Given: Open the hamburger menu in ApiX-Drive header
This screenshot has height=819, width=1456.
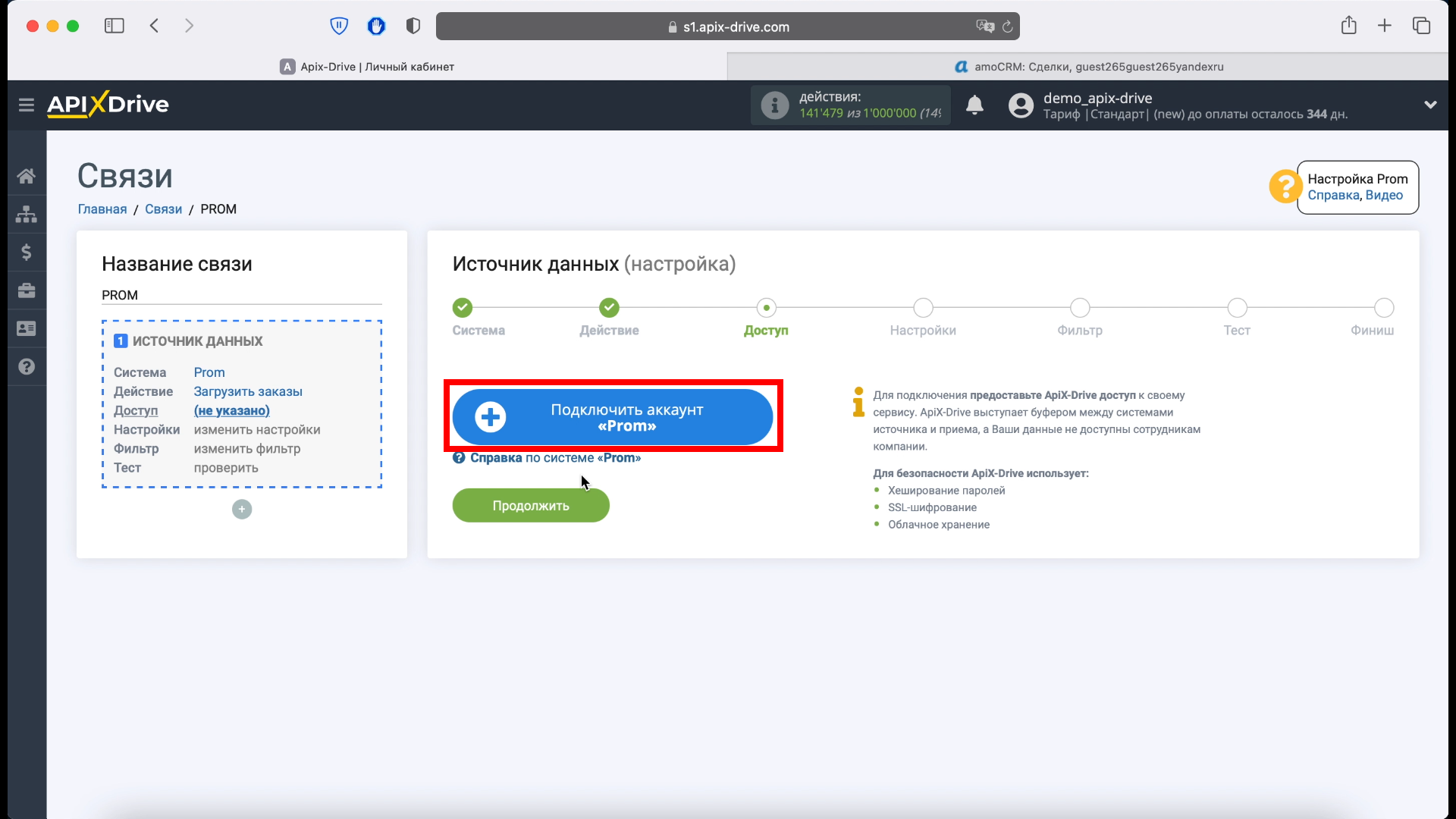Looking at the screenshot, I should pyautogui.click(x=27, y=105).
